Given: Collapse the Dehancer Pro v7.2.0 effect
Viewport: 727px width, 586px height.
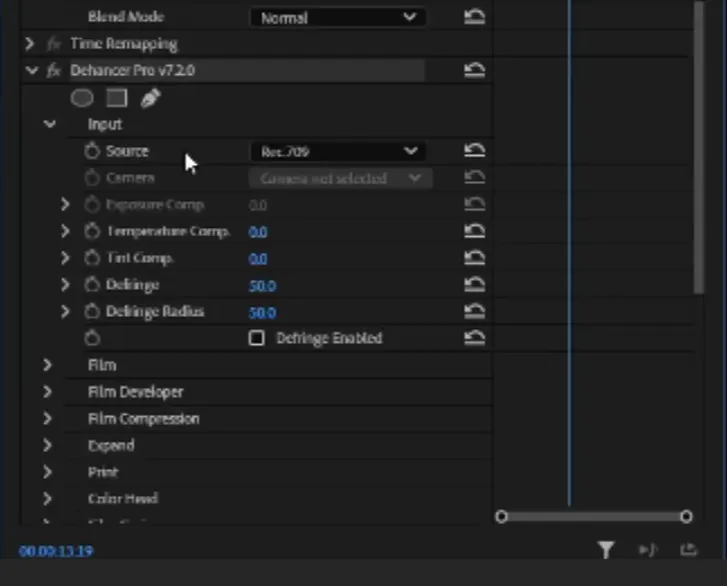Looking at the screenshot, I should (32, 70).
